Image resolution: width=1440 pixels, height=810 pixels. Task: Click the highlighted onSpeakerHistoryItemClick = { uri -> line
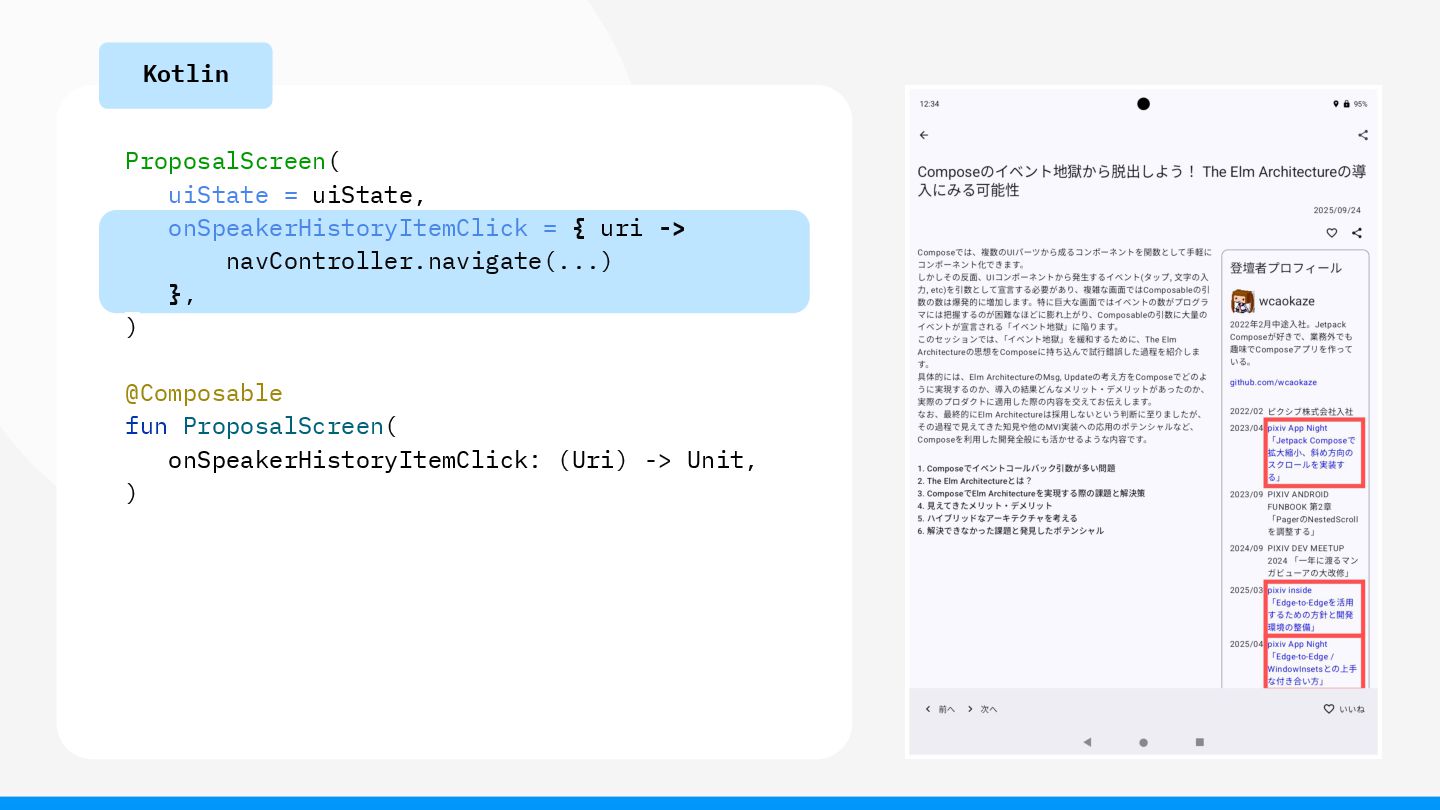click(427, 228)
